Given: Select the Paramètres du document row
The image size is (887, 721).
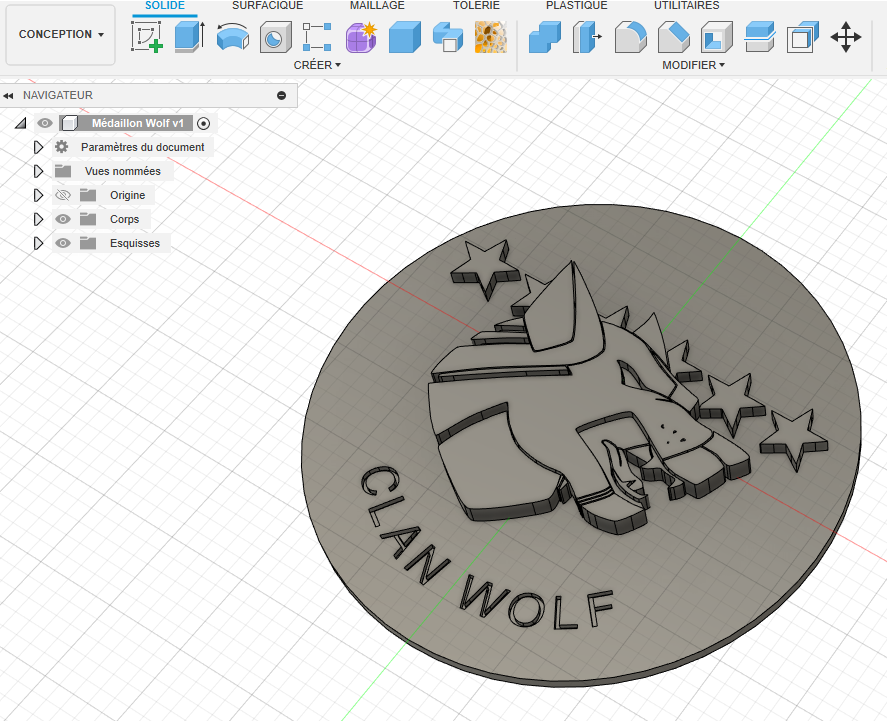Looking at the screenshot, I should [132, 147].
